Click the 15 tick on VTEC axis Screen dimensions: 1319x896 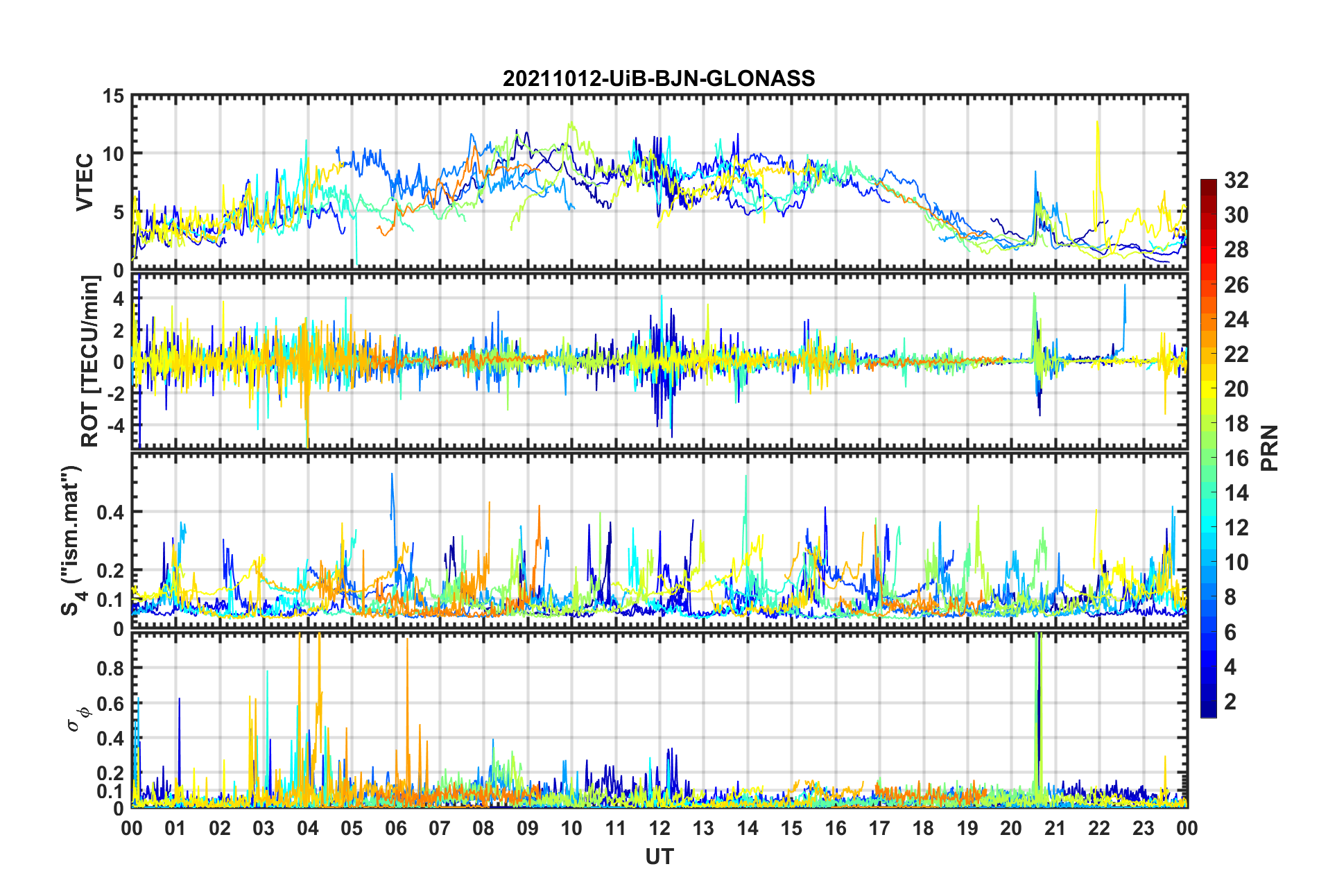pyautogui.click(x=113, y=96)
